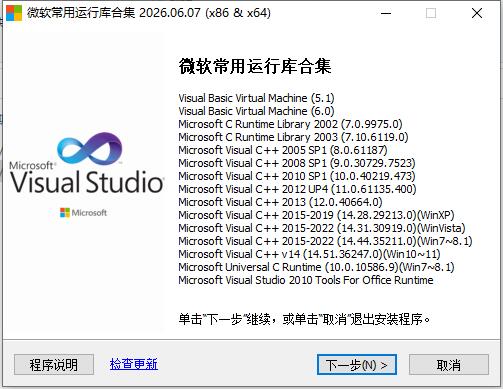Screen dimensions: 503x389
Task: Select the Visual Basic Virtual Machine (6.0) line
Action: pos(256,111)
